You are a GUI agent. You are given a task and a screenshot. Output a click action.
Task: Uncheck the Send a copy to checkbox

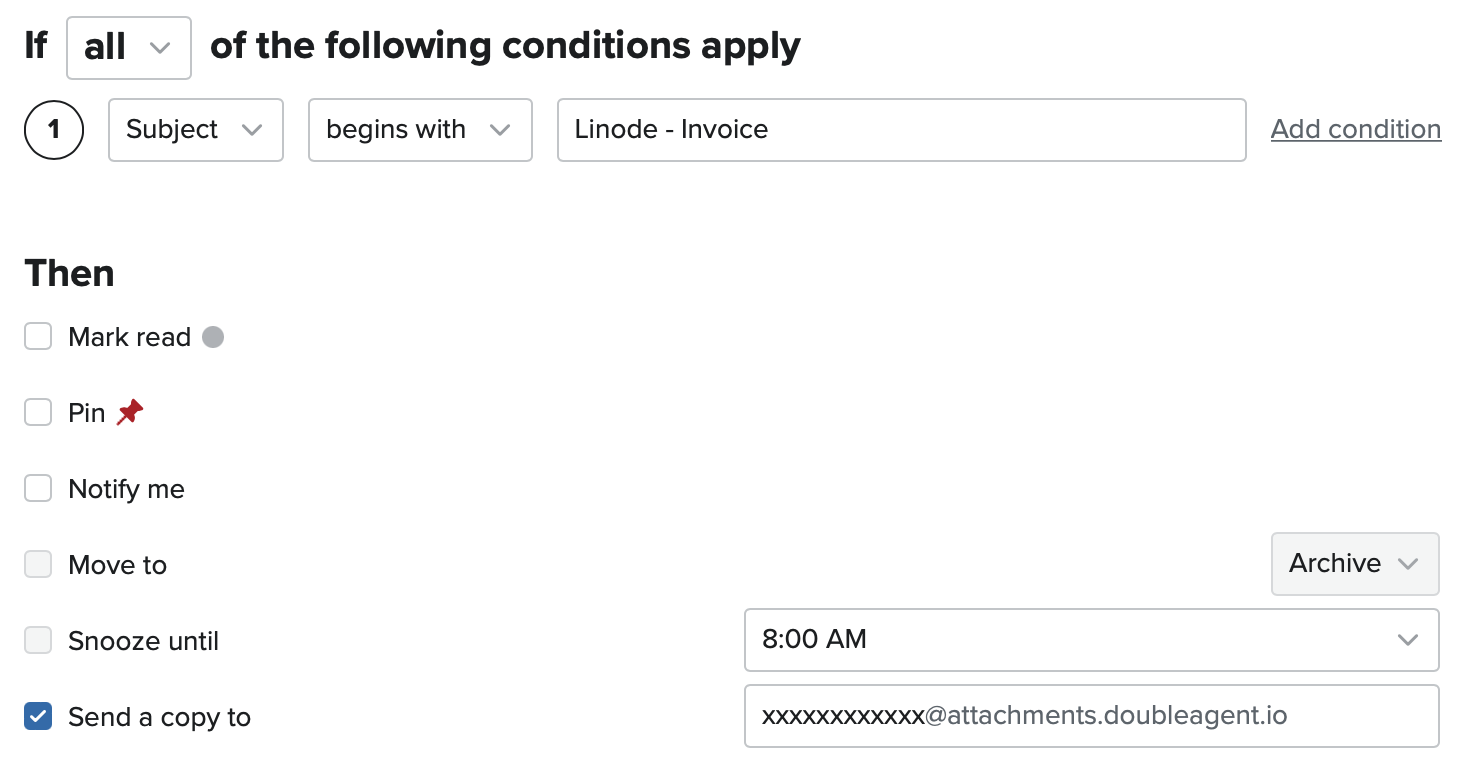(x=38, y=716)
